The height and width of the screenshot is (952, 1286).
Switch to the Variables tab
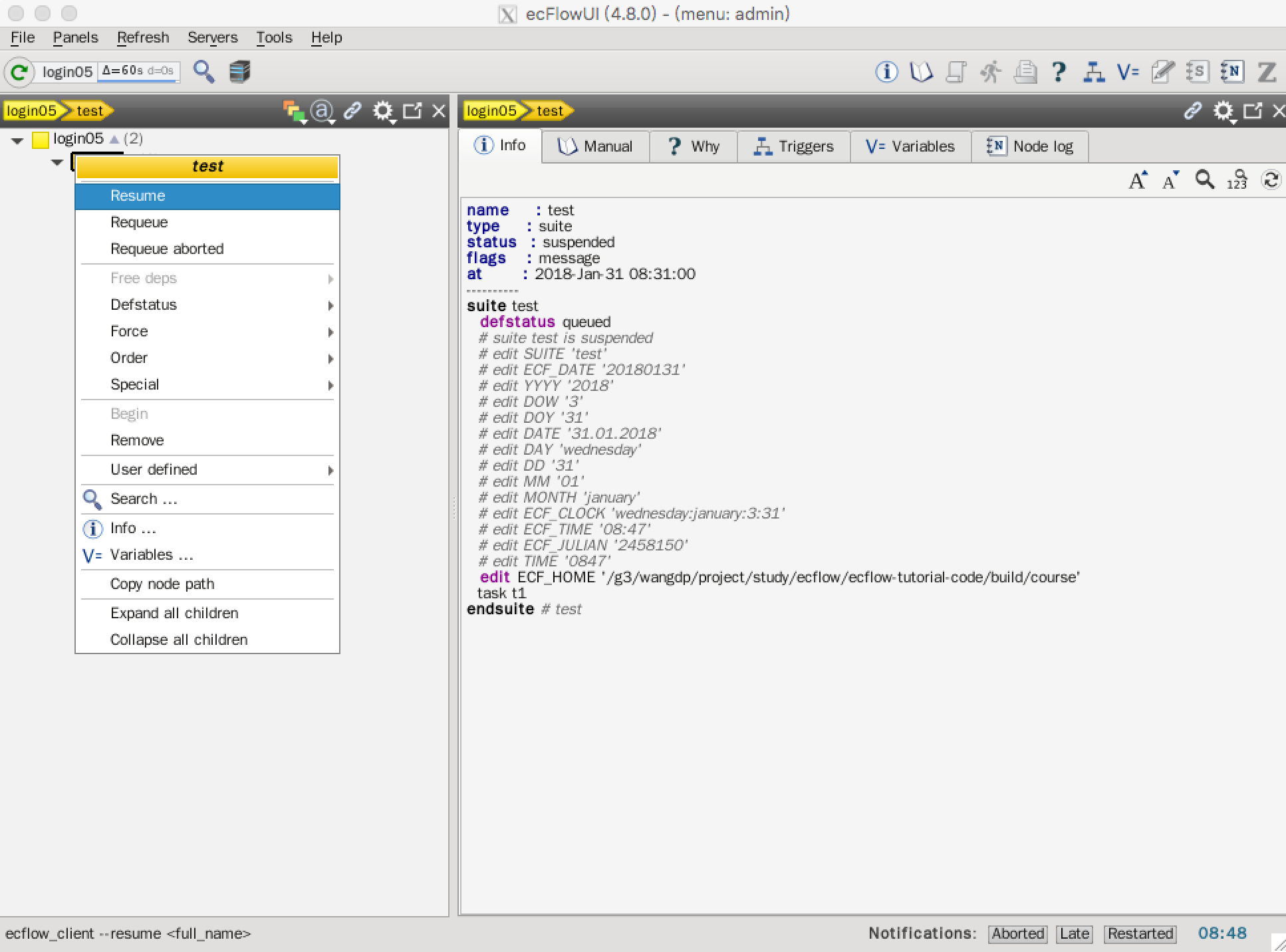910,146
